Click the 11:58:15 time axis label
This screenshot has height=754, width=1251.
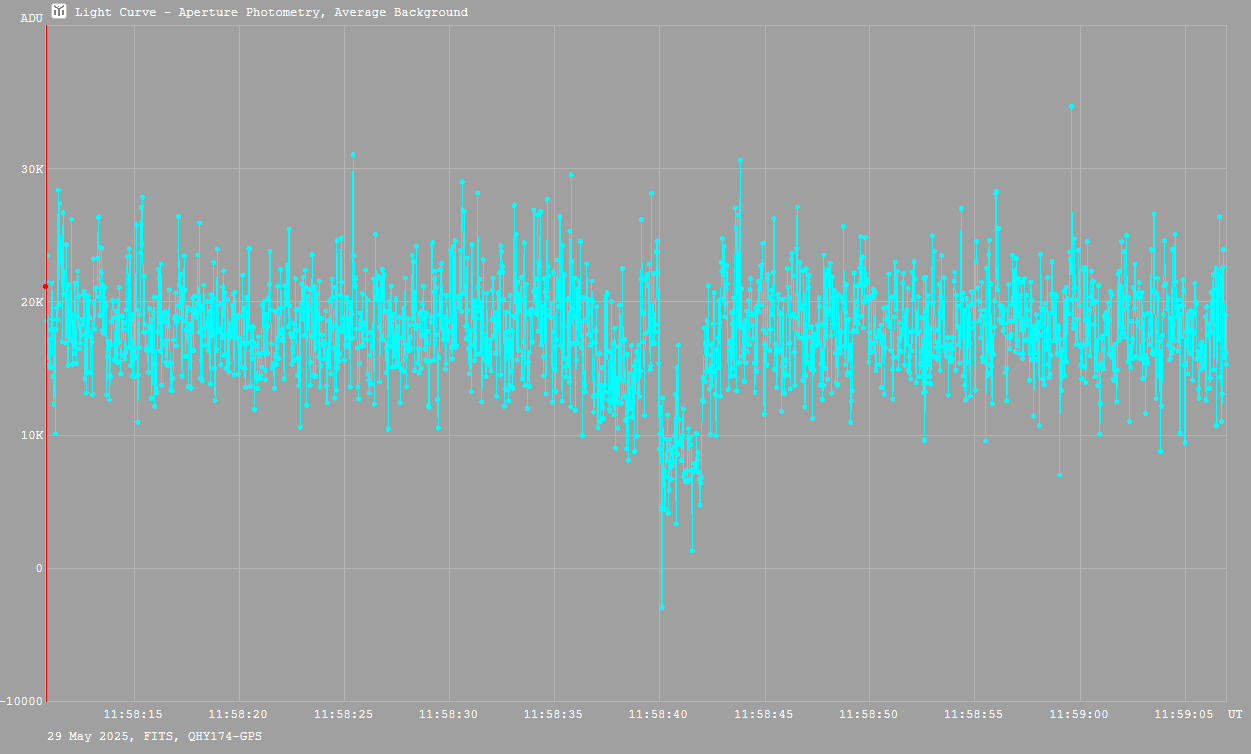click(x=134, y=714)
